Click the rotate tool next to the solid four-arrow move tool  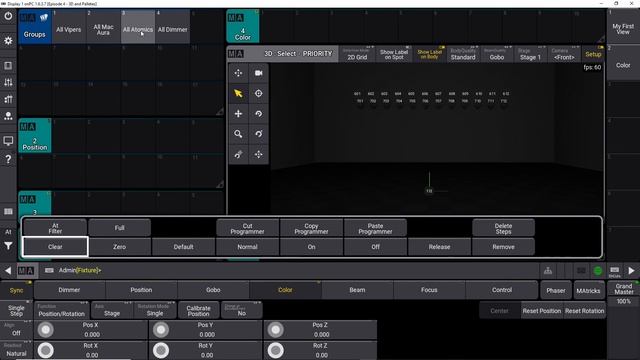tap(258, 114)
